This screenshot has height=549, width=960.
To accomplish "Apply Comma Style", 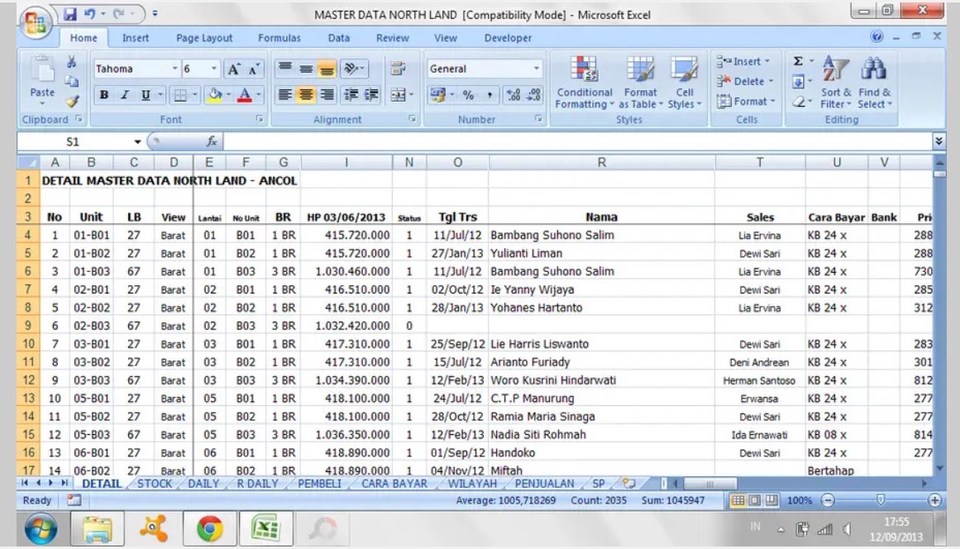I will tap(489, 95).
